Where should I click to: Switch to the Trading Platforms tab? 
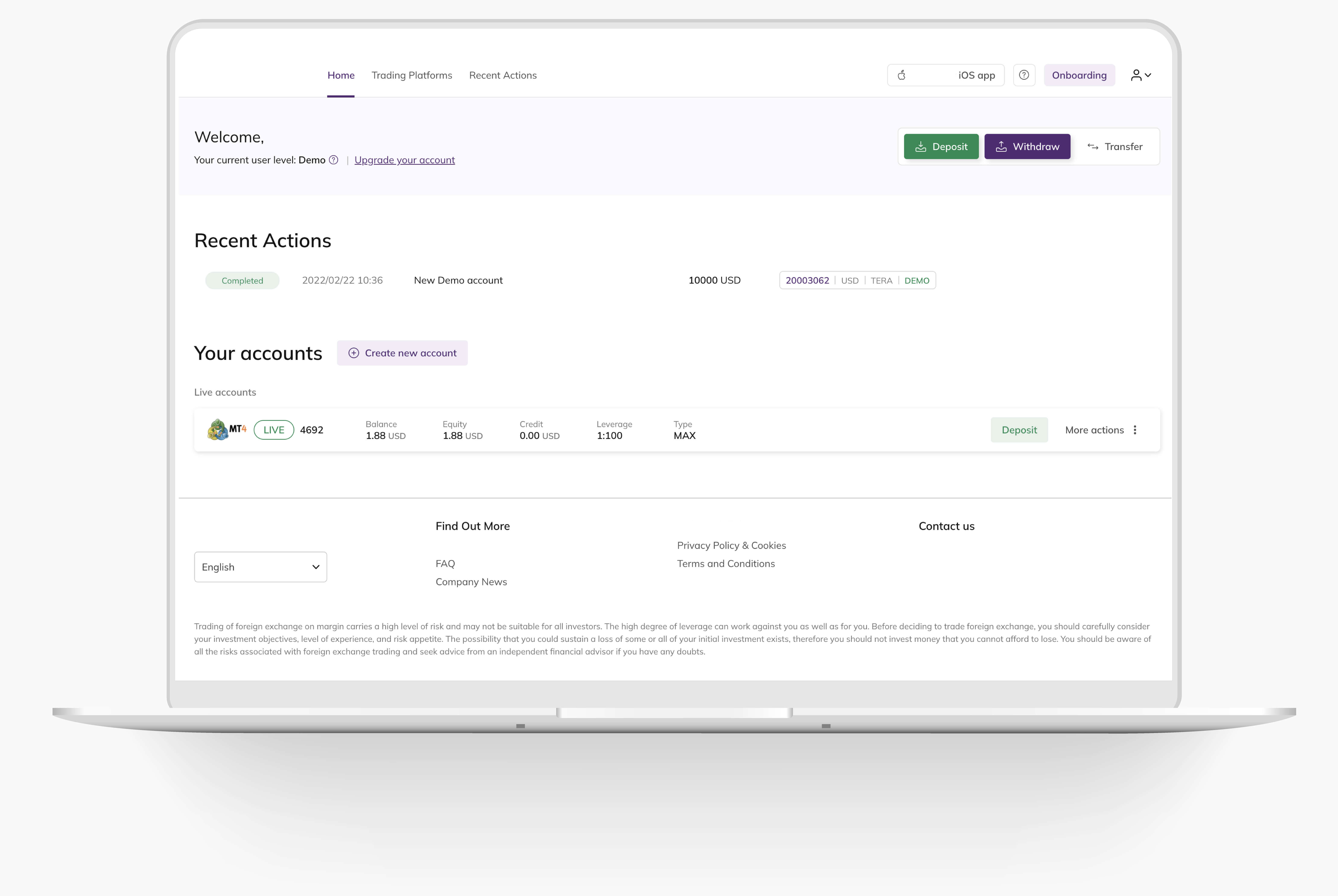(x=412, y=75)
